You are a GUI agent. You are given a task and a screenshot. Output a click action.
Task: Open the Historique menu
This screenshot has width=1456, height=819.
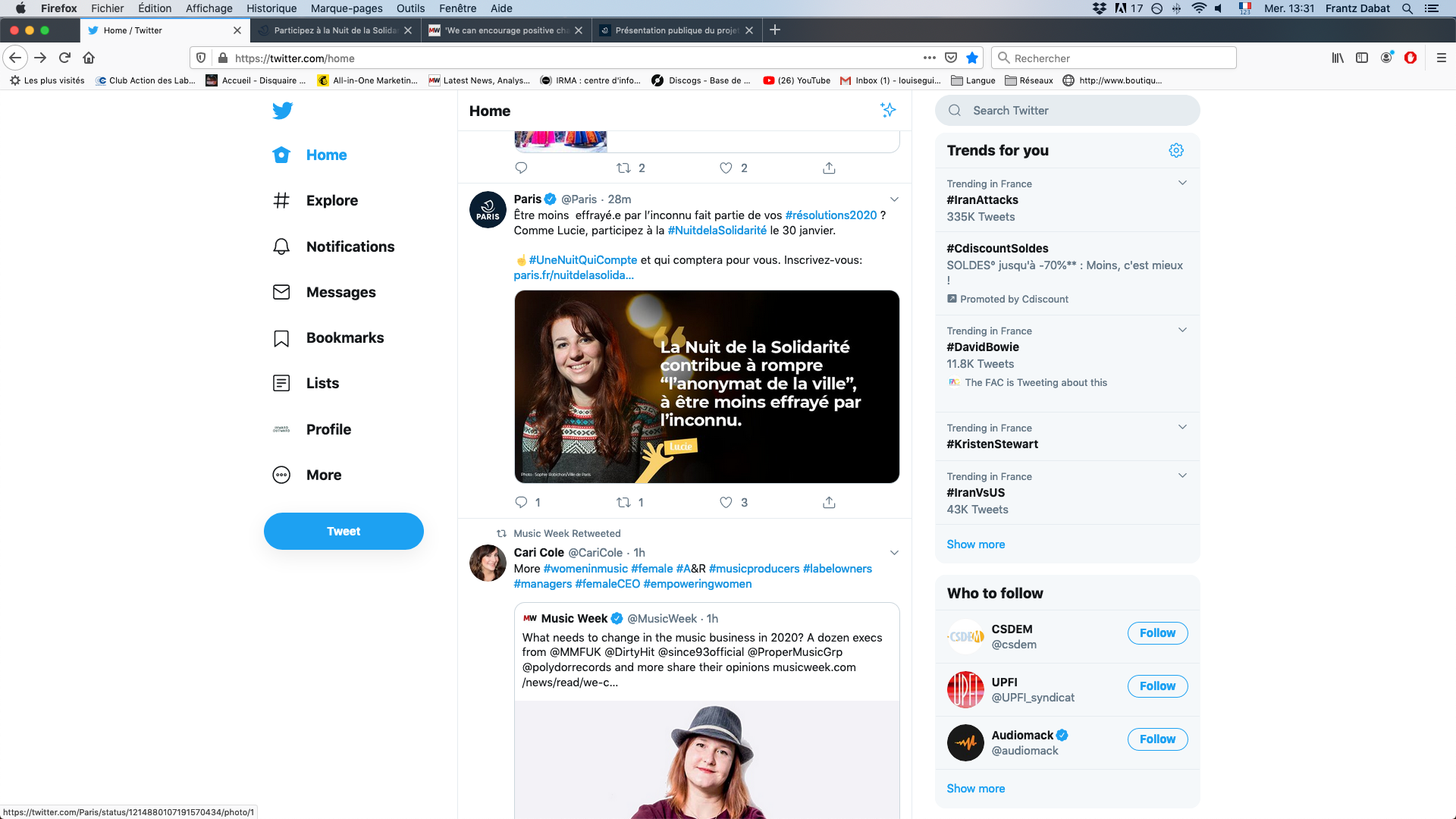(x=271, y=8)
